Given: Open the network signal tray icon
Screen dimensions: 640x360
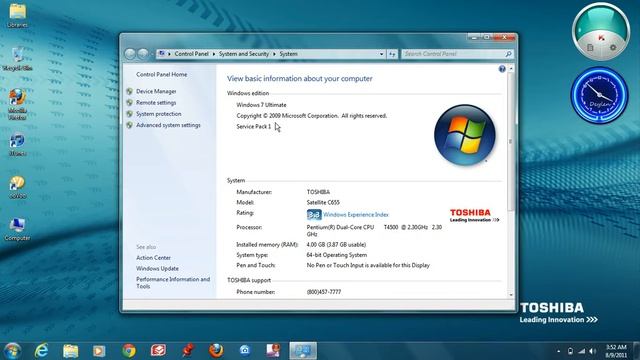Looking at the screenshot, I should [581, 351].
